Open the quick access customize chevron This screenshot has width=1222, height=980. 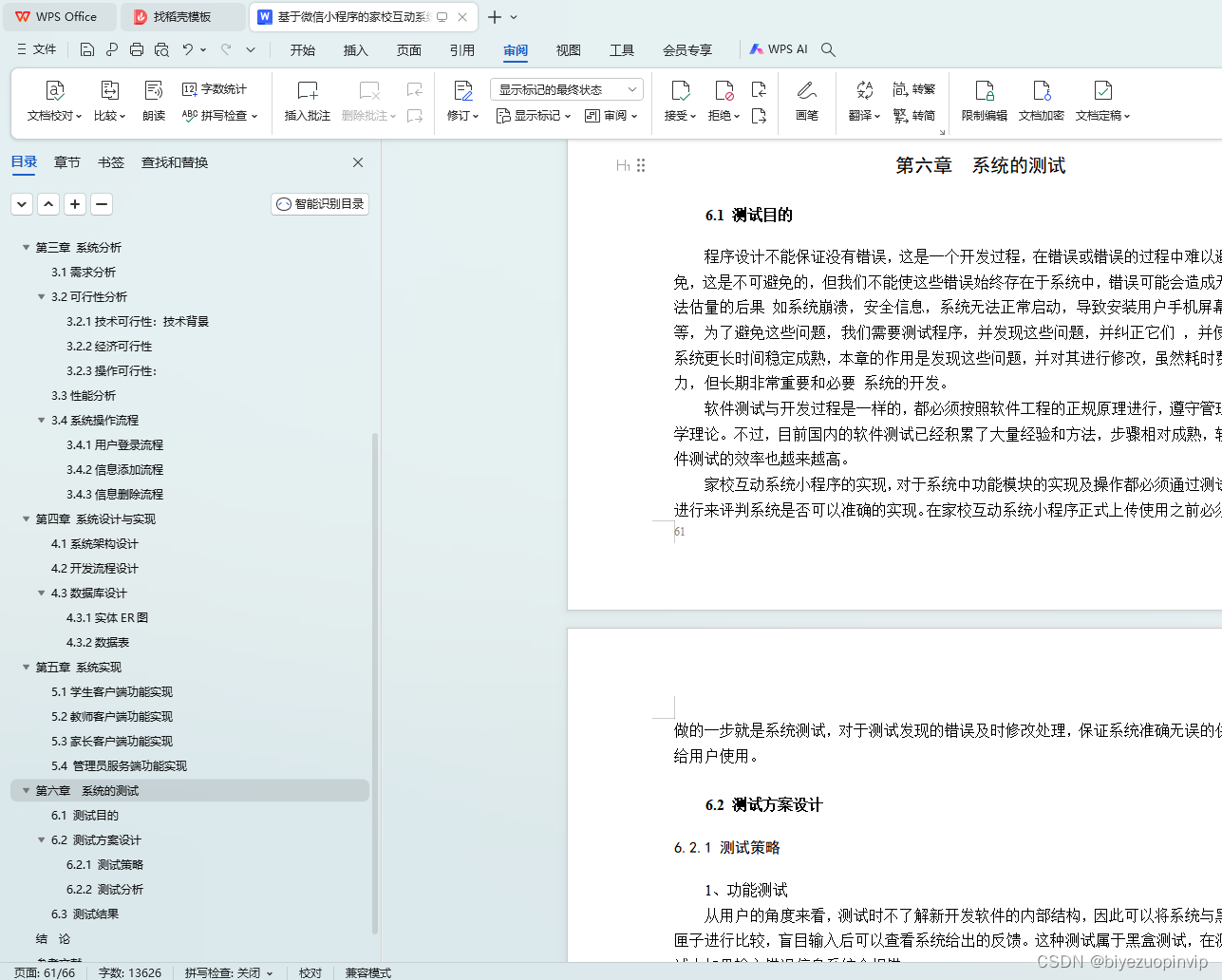pyautogui.click(x=251, y=49)
